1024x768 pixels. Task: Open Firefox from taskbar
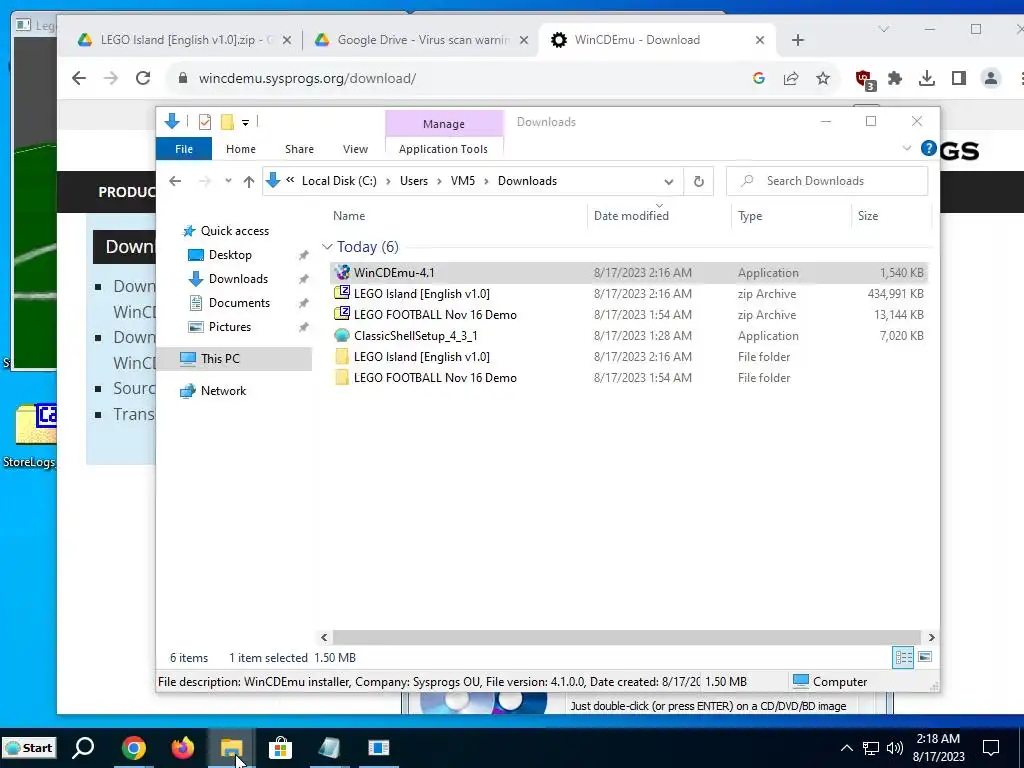click(183, 748)
